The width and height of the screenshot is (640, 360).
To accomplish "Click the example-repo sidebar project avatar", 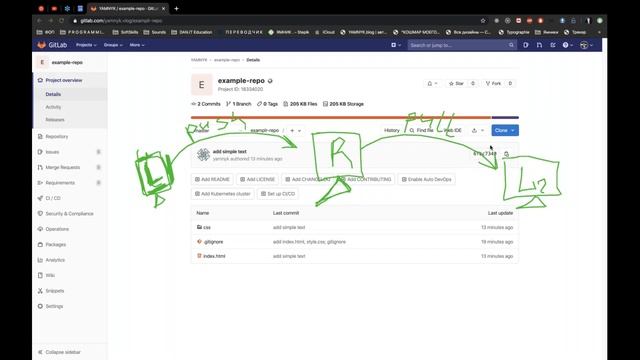I will 42,62.
